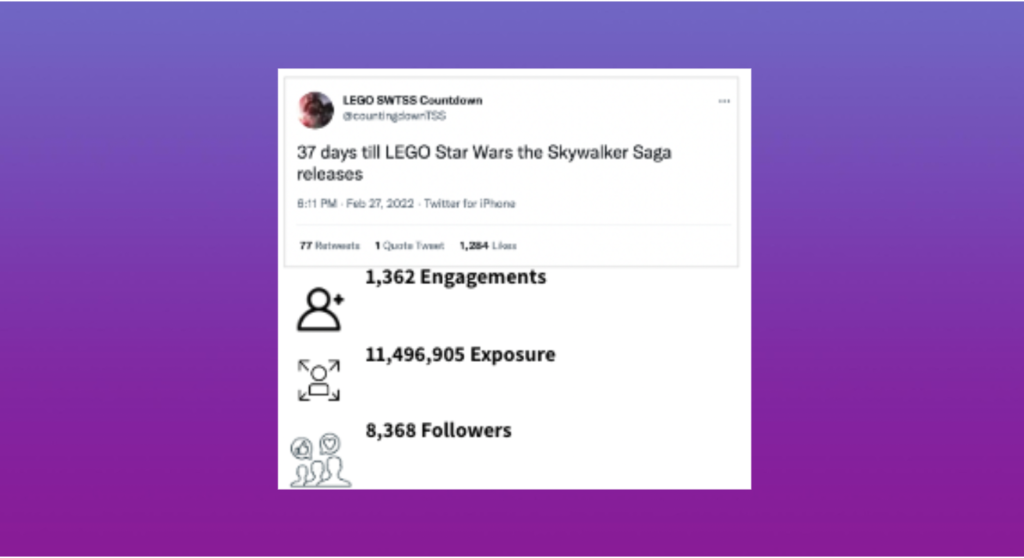Click the add-user Engagements icon
Viewport: 1024px width, 558px height.
pyautogui.click(x=321, y=309)
